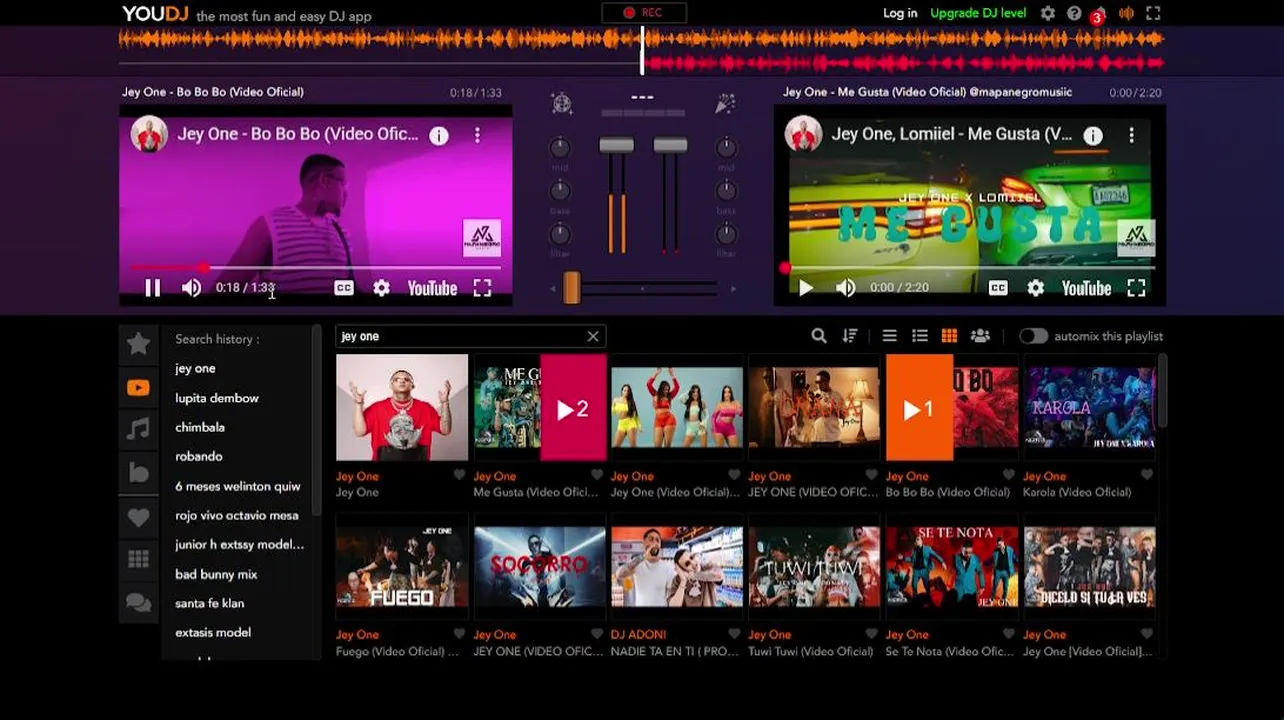The width and height of the screenshot is (1284, 720).
Task: Select the YouTube source sidebar tab
Action: (139, 388)
